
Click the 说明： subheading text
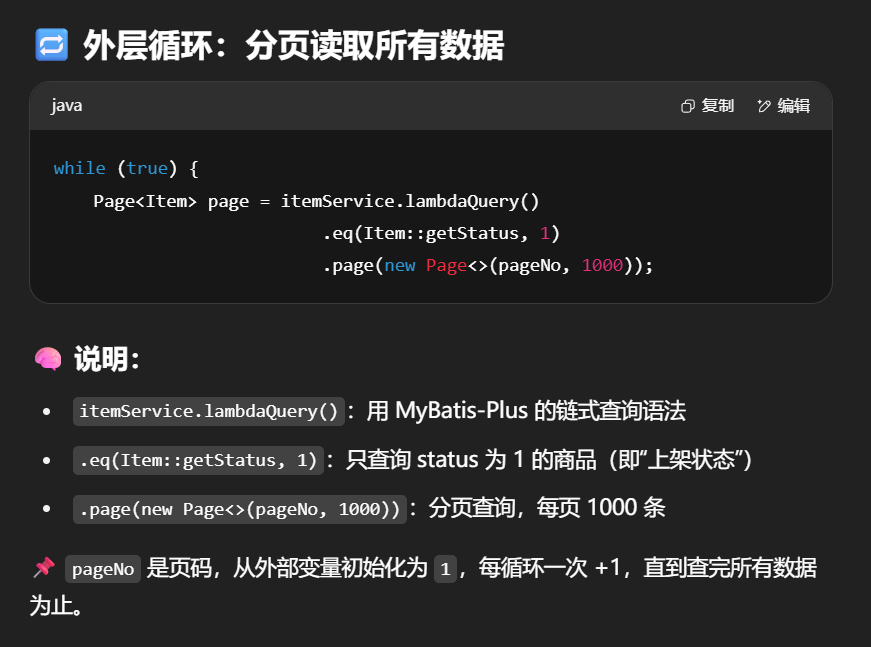click(107, 359)
